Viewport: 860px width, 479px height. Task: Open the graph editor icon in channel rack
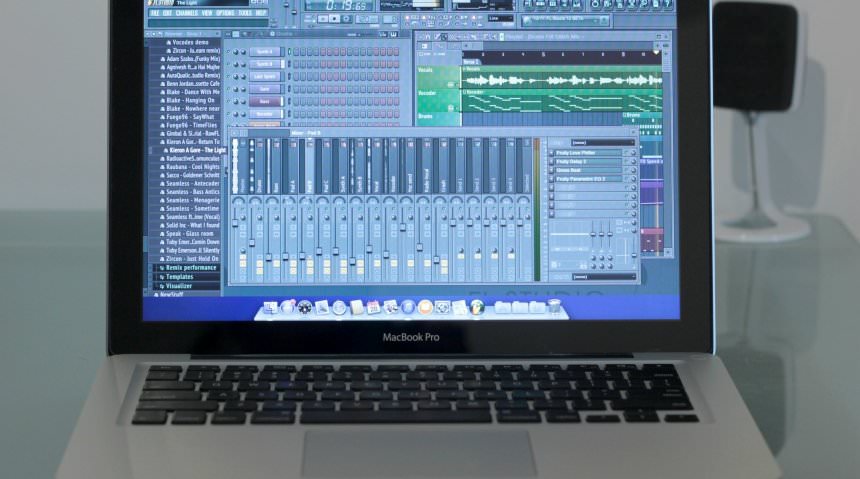click(384, 34)
